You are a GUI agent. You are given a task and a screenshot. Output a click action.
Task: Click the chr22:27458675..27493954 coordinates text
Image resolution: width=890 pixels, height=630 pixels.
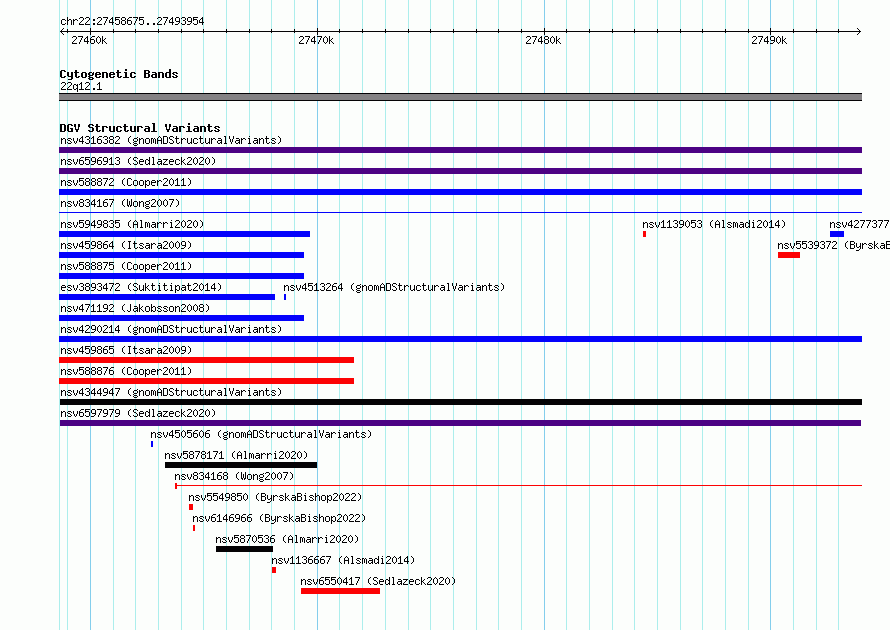pos(132,21)
